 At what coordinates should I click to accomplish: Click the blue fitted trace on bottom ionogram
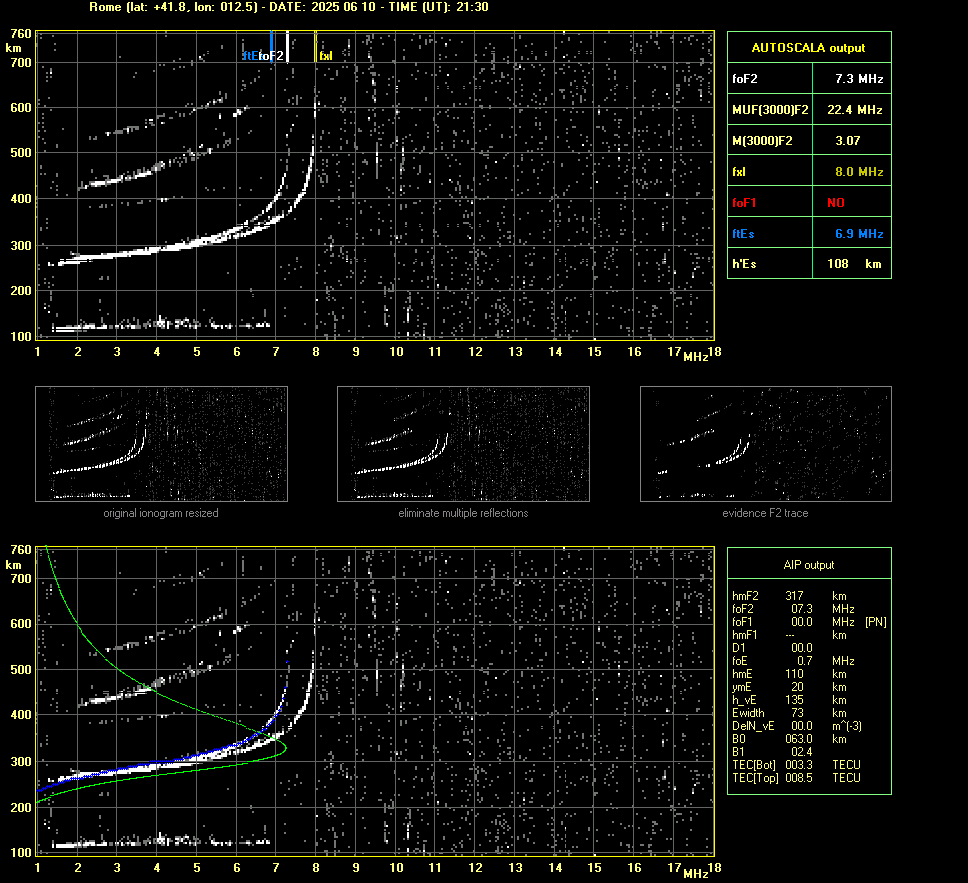[185, 758]
